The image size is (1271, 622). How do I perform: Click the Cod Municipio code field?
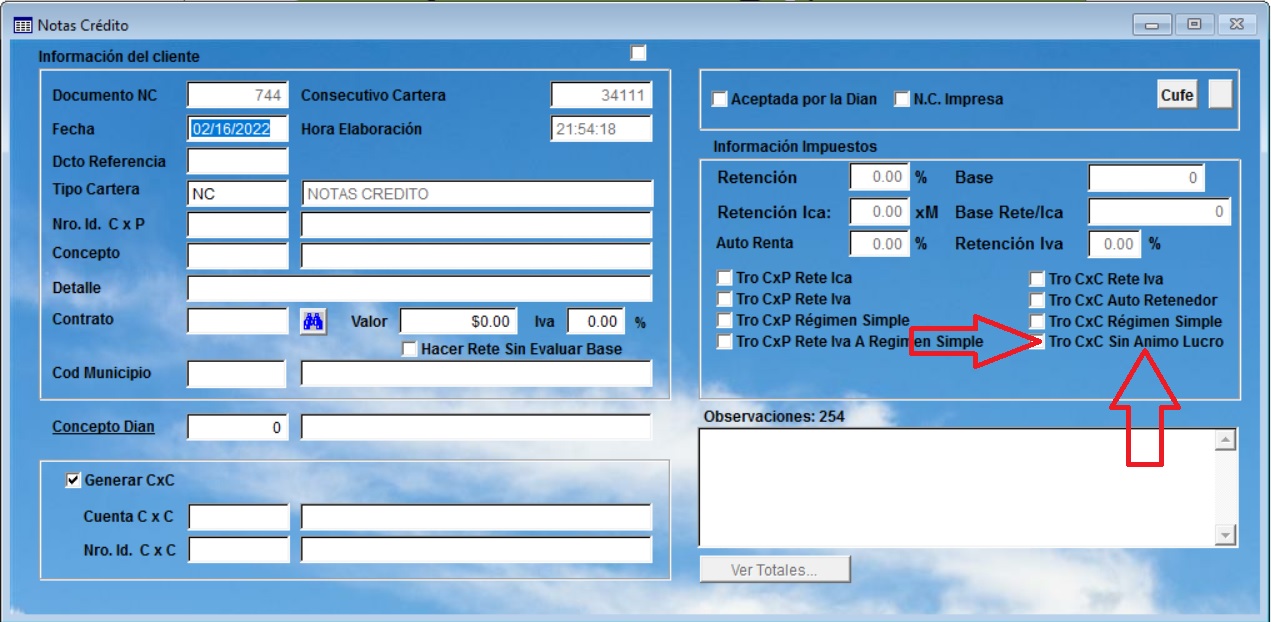pyautogui.click(x=237, y=374)
